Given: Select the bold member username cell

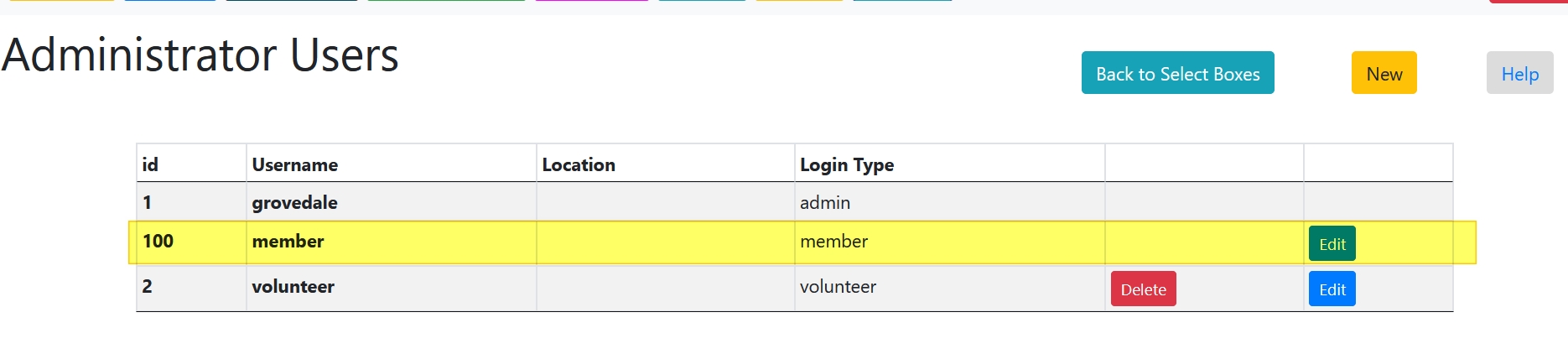Looking at the screenshot, I should coord(288,242).
